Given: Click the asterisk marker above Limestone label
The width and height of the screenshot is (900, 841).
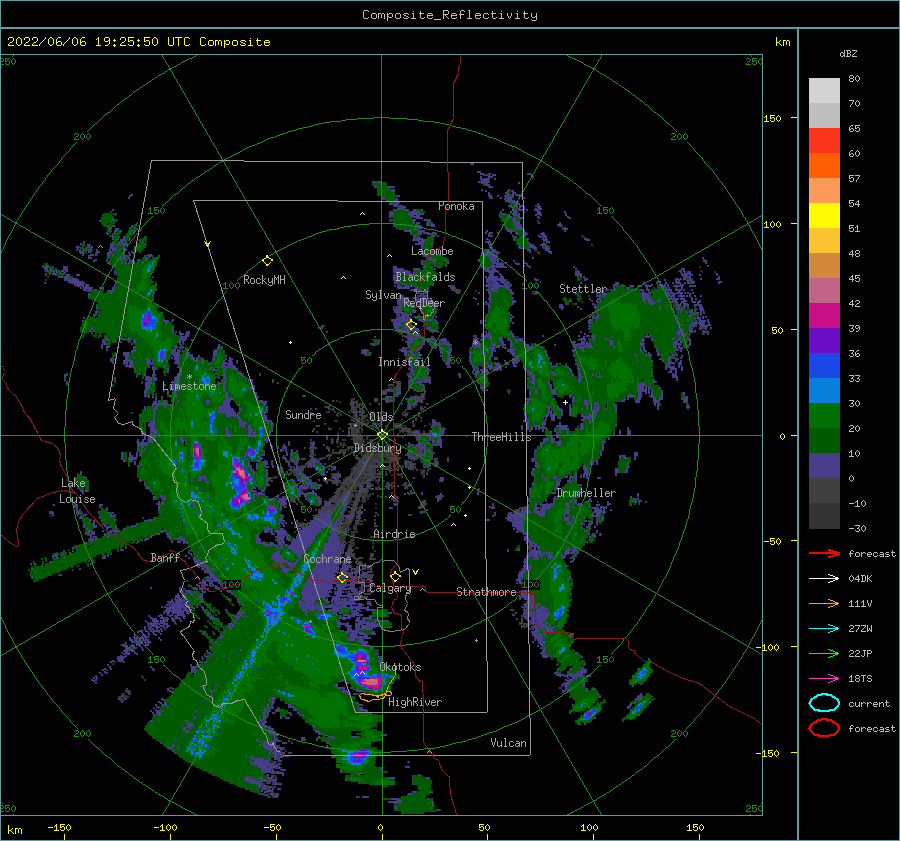Looking at the screenshot, I should (x=189, y=377).
